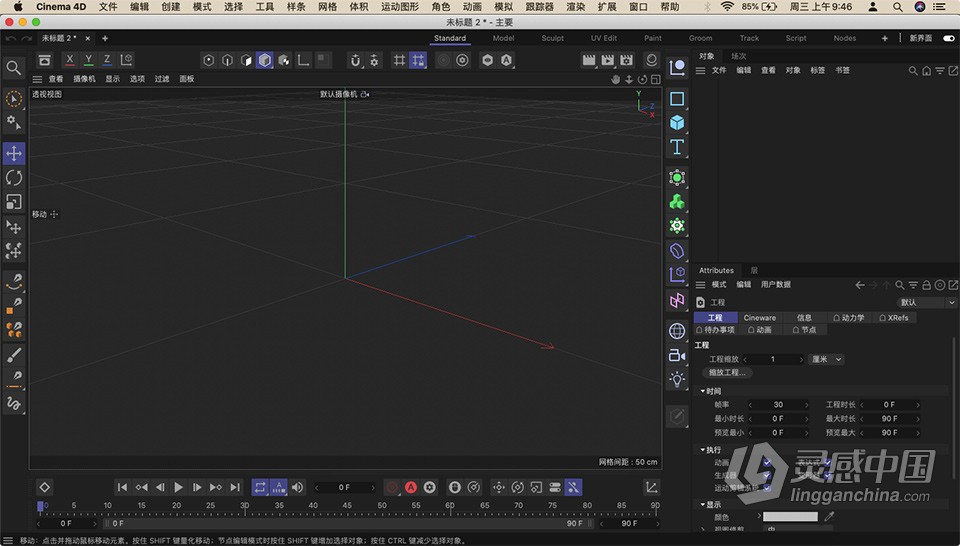Open Render Settings clapperboard gear icon
Viewport: 960px width, 546px height.
626,60
